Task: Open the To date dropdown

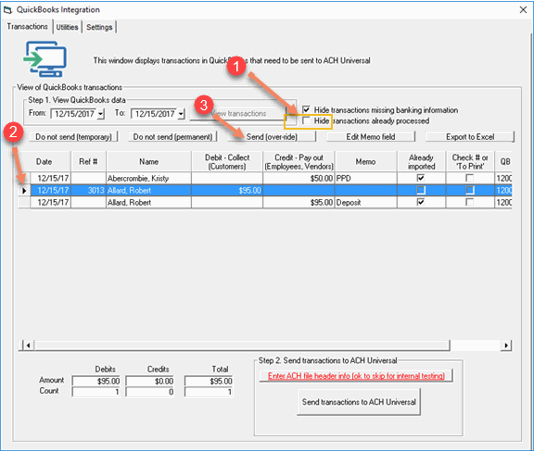Action: tap(181, 114)
